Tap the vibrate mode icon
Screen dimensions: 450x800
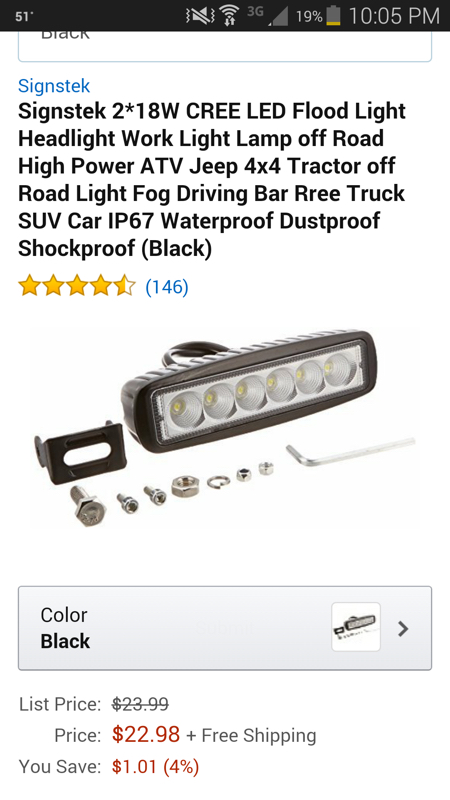coord(200,16)
